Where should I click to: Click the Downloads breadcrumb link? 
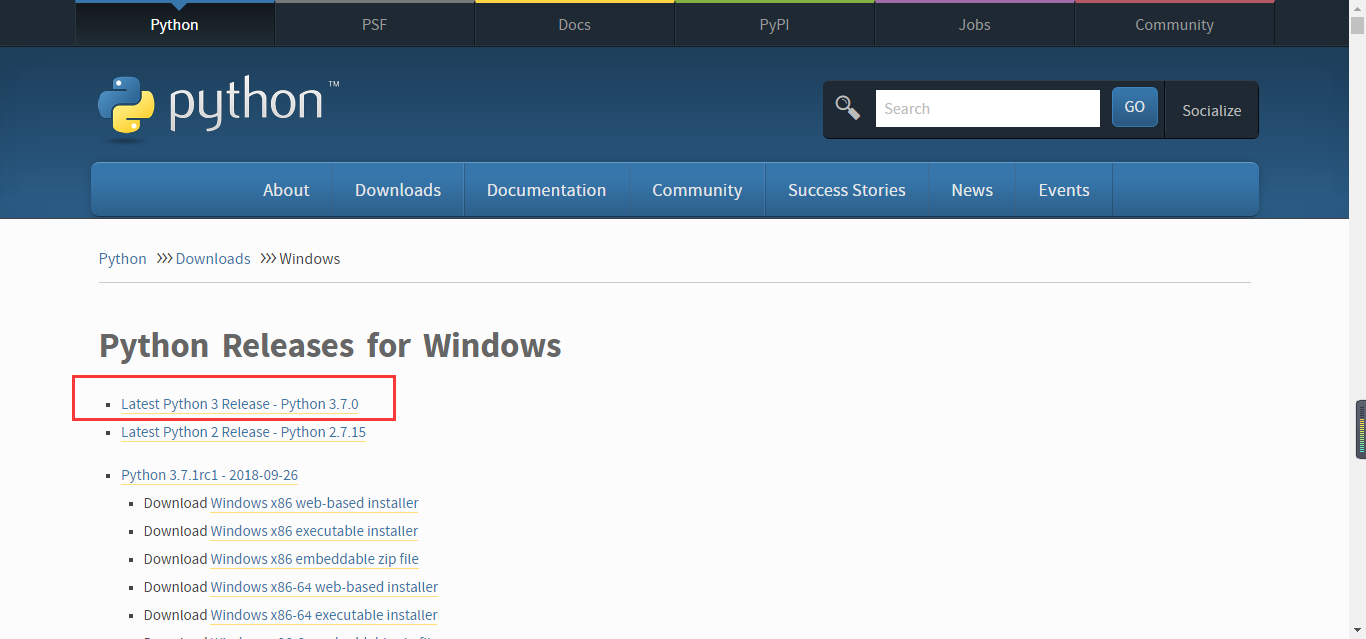[x=213, y=259]
